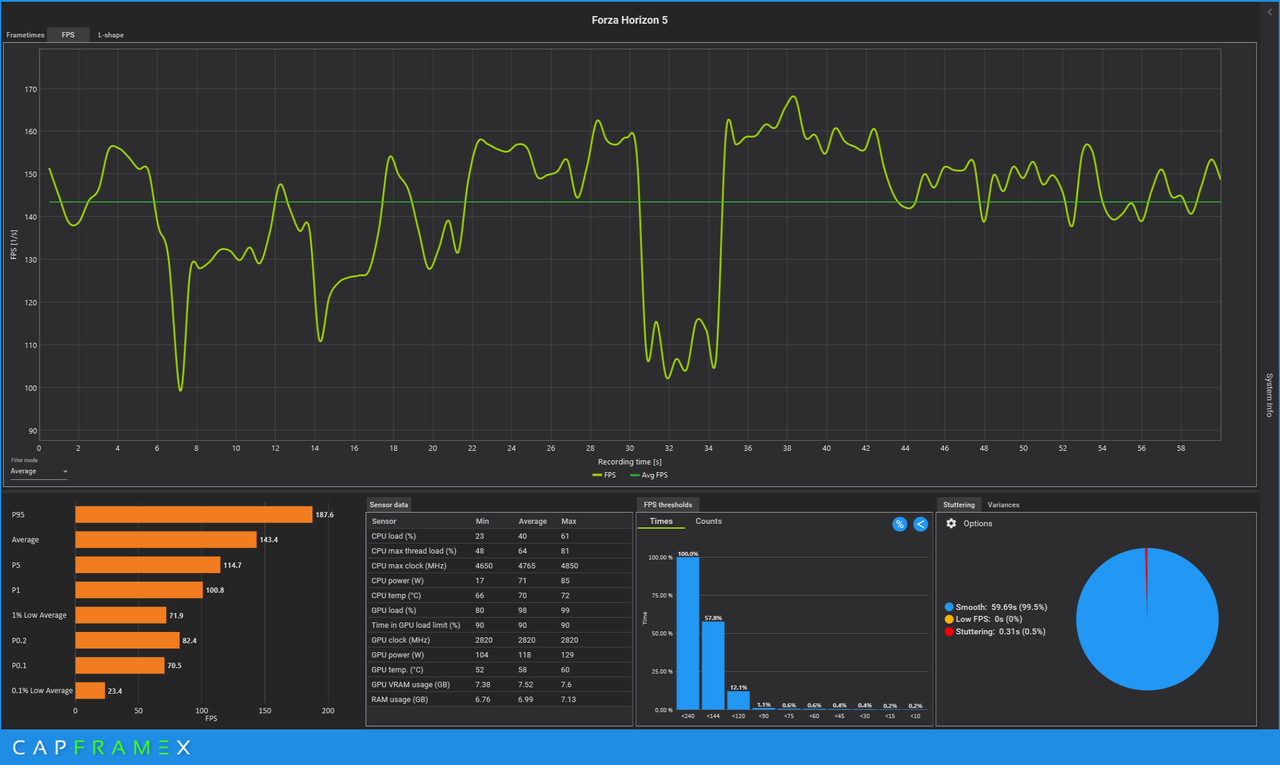Screen dimensions: 1280x765
Task: Select the CPU max thread load (%) row
Action: pos(499,551)
